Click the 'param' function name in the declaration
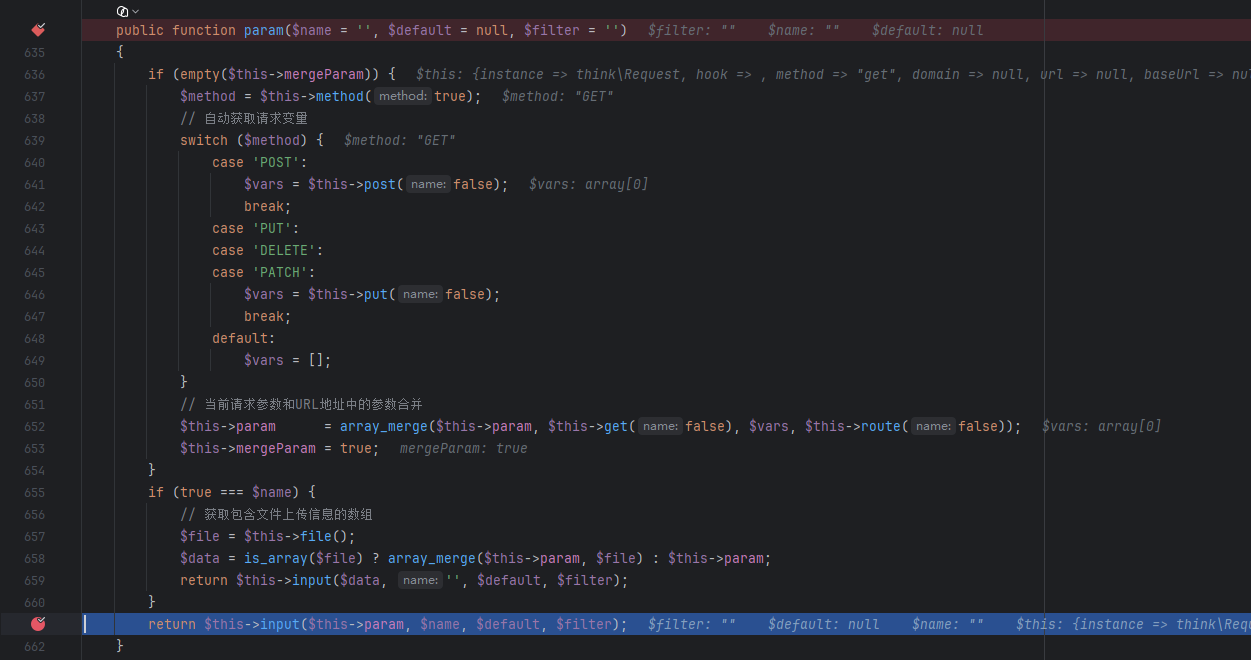This screenshot has width=1251, height=660. pos(264,30)
